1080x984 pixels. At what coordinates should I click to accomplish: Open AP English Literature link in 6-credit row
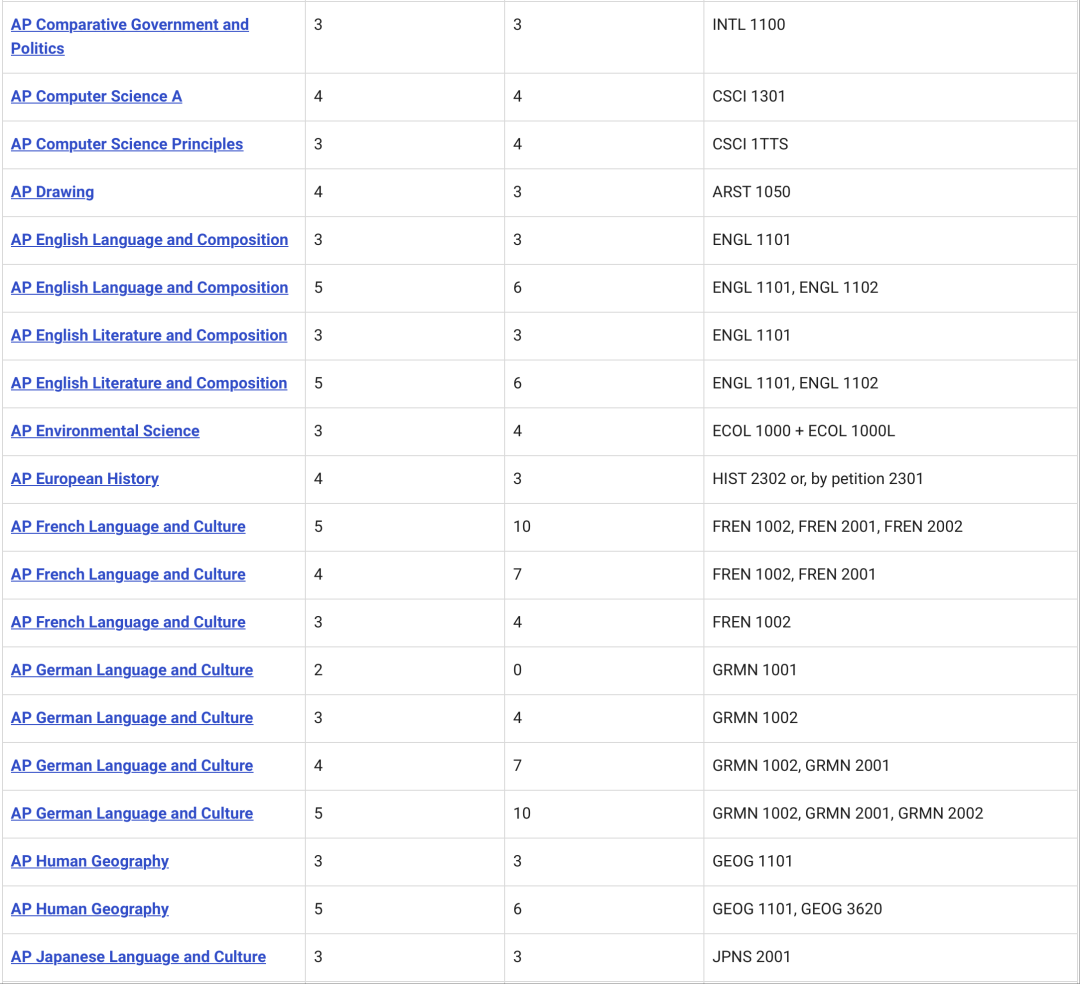coord(149,383)
